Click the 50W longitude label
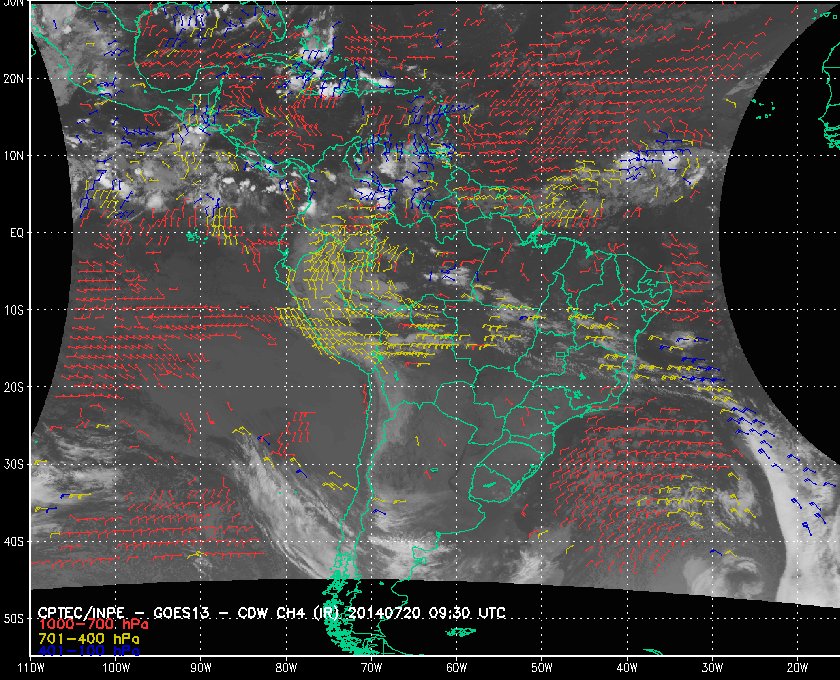This screenshot has height=680, width=840. pos(542,668)
